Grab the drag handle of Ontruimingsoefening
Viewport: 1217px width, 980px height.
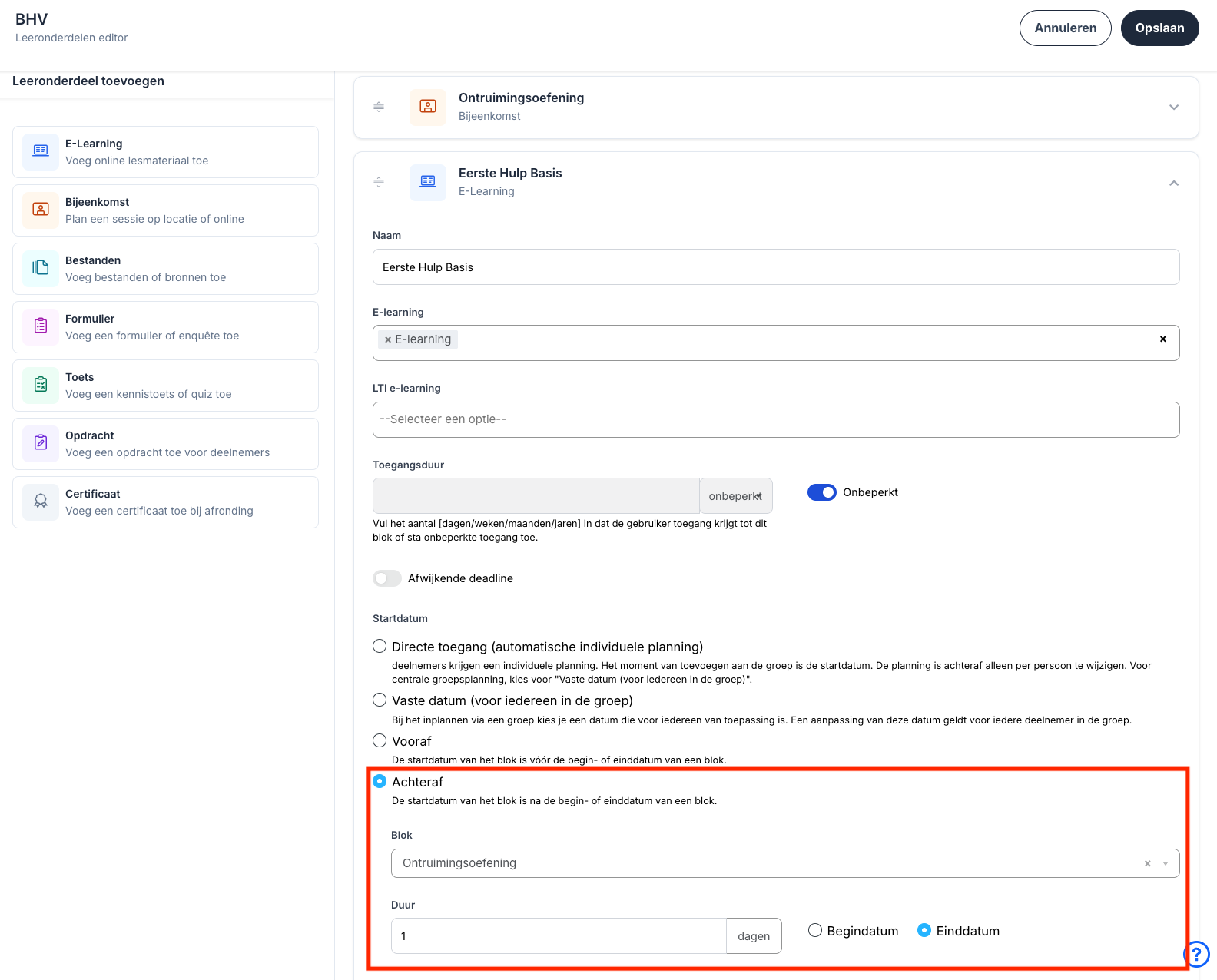(x=379, y=107)
